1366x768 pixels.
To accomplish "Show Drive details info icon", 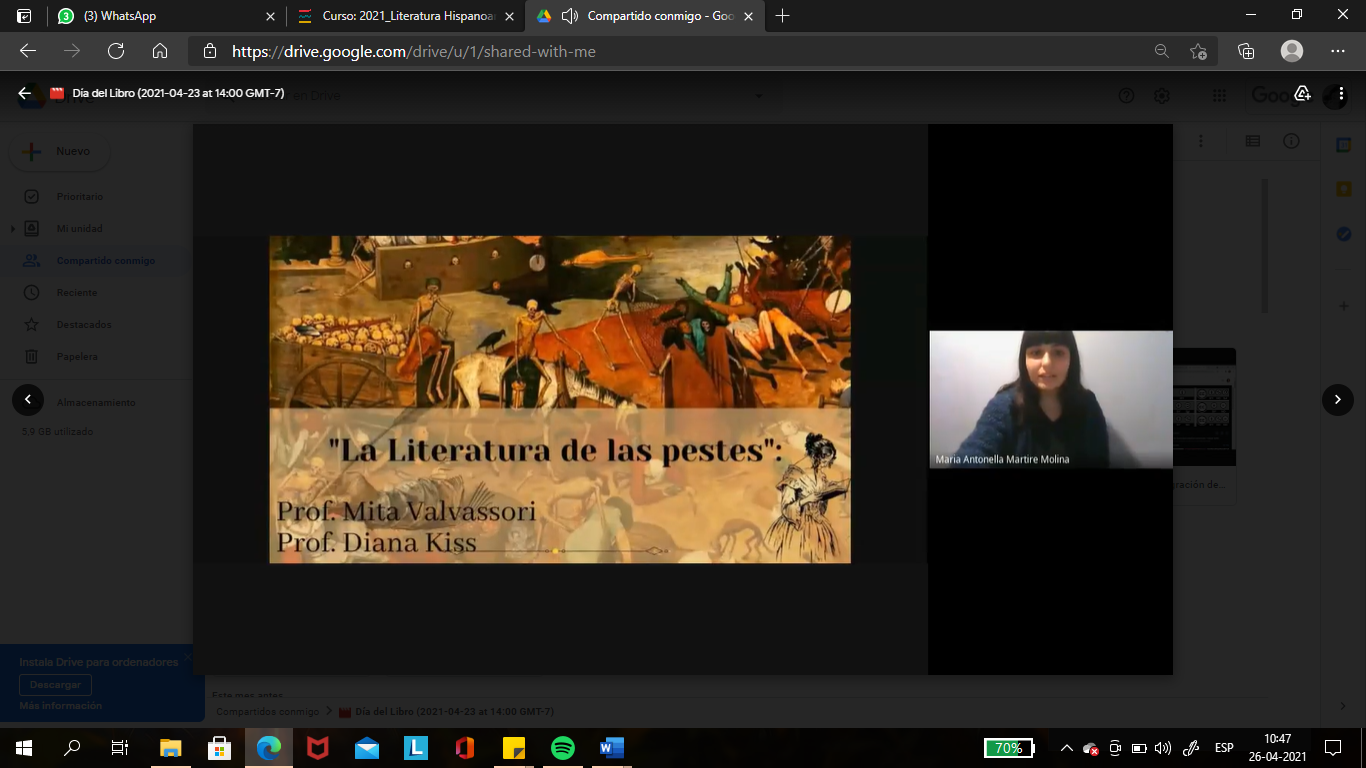I will pyautogui.click(x=1291, y=142).
